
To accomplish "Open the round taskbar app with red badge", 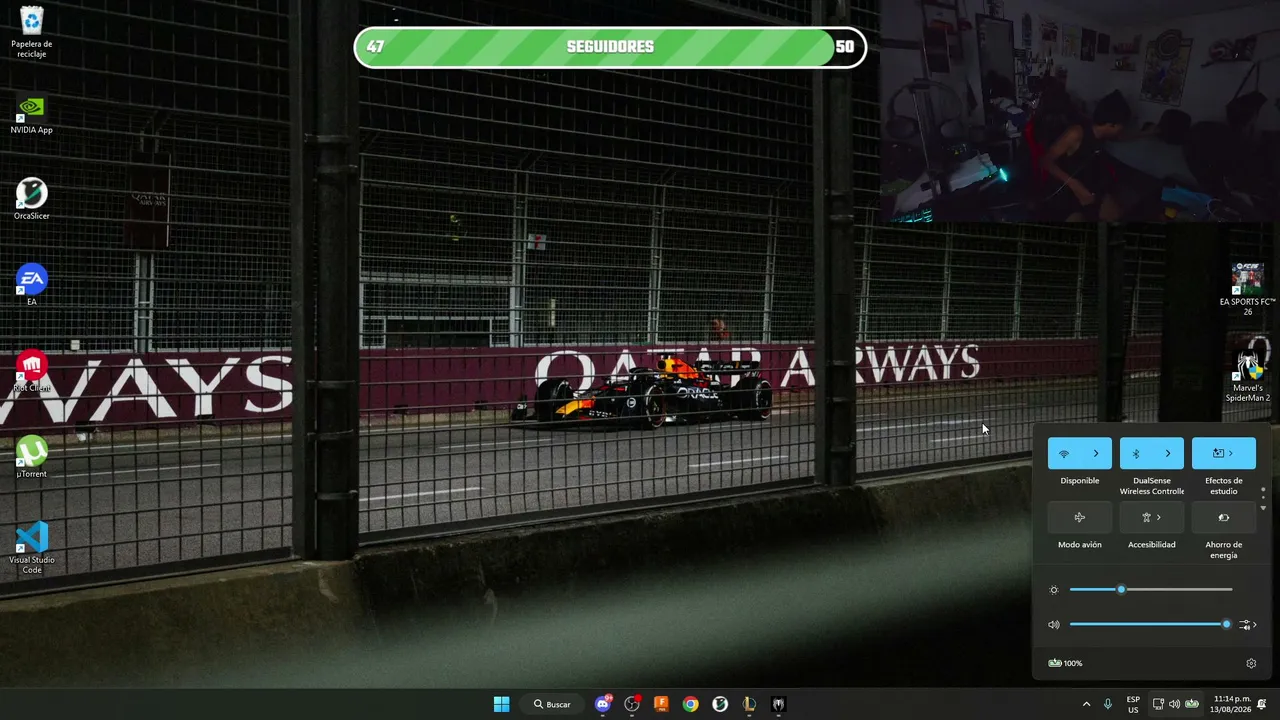I will tap(632, 704).
